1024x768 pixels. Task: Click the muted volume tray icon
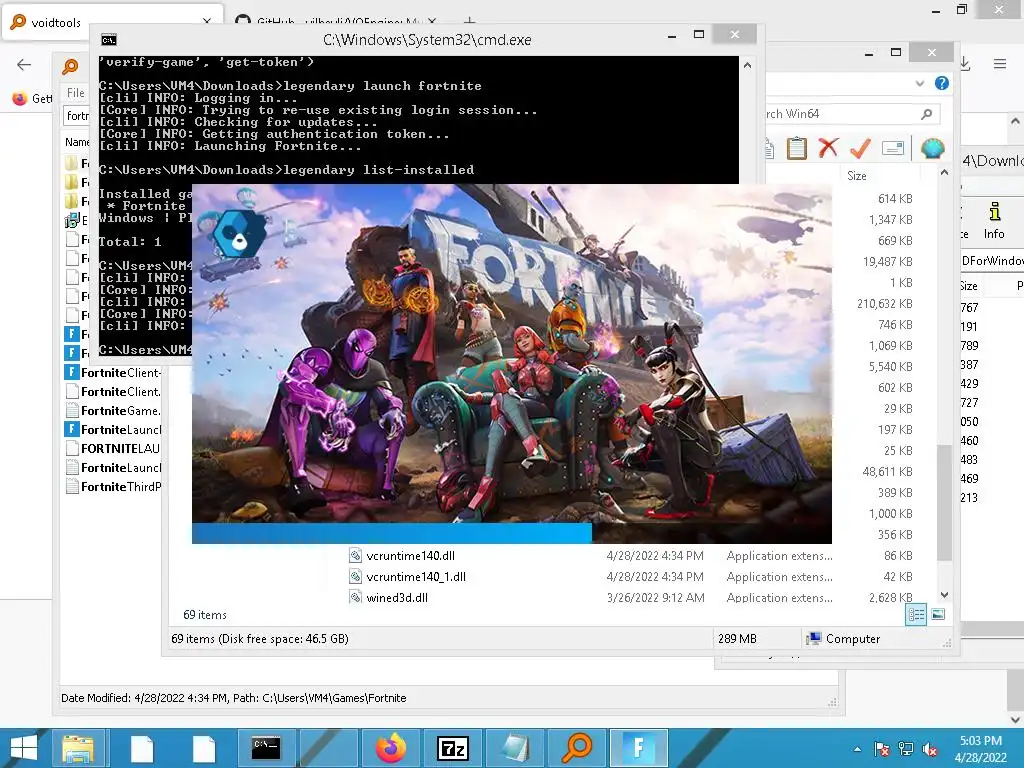click(930, 749)
